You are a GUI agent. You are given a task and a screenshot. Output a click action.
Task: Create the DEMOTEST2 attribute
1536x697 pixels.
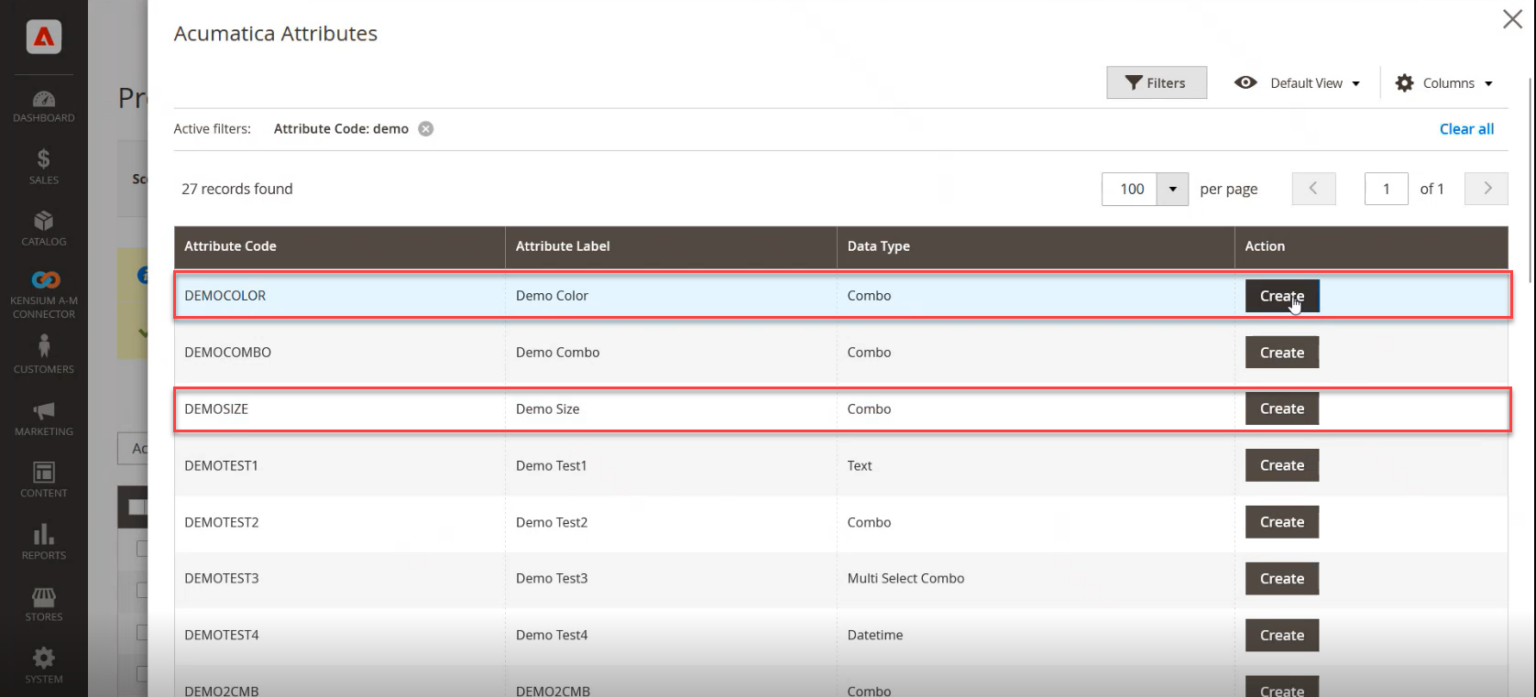(1282, 522)
